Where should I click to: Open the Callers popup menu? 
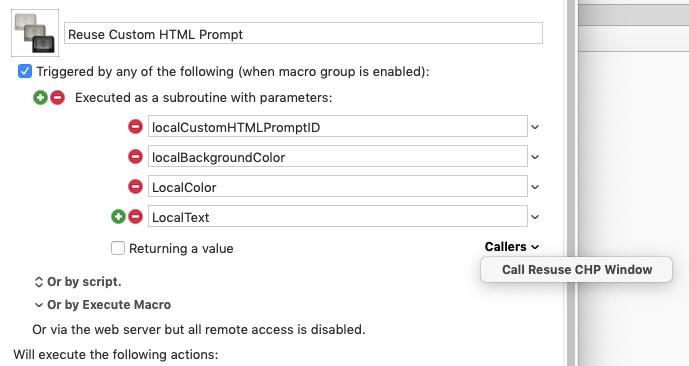click(x=512, y=247)
